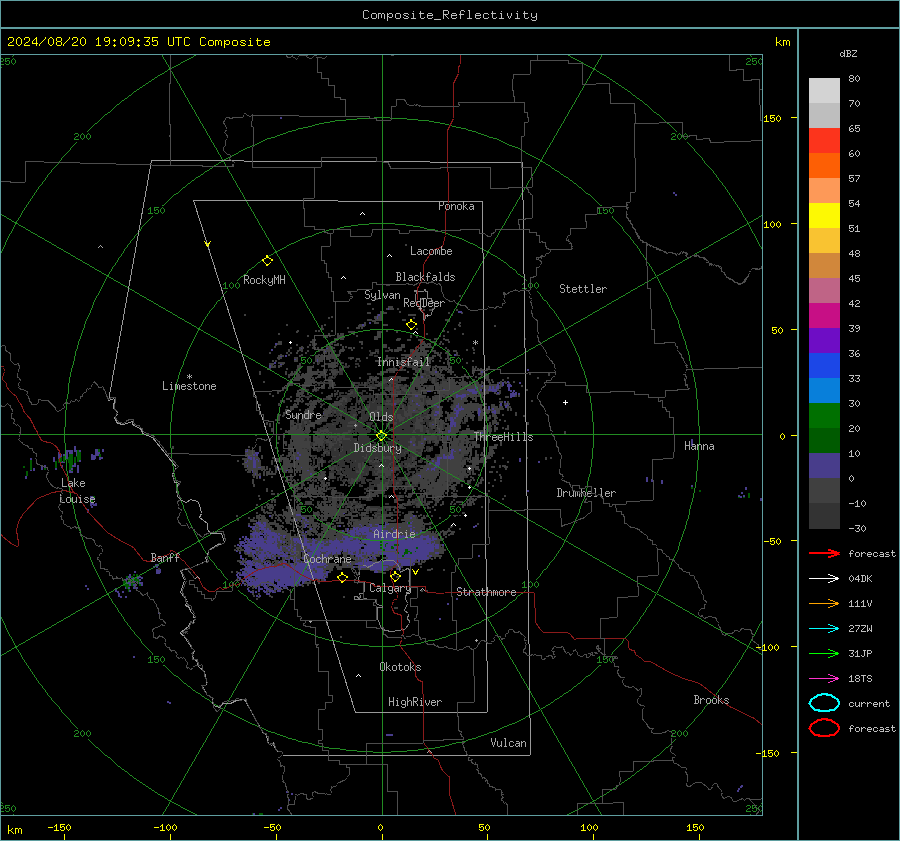Click the Ponoka city label
900x841 pixels.
[x=456, y=206]
